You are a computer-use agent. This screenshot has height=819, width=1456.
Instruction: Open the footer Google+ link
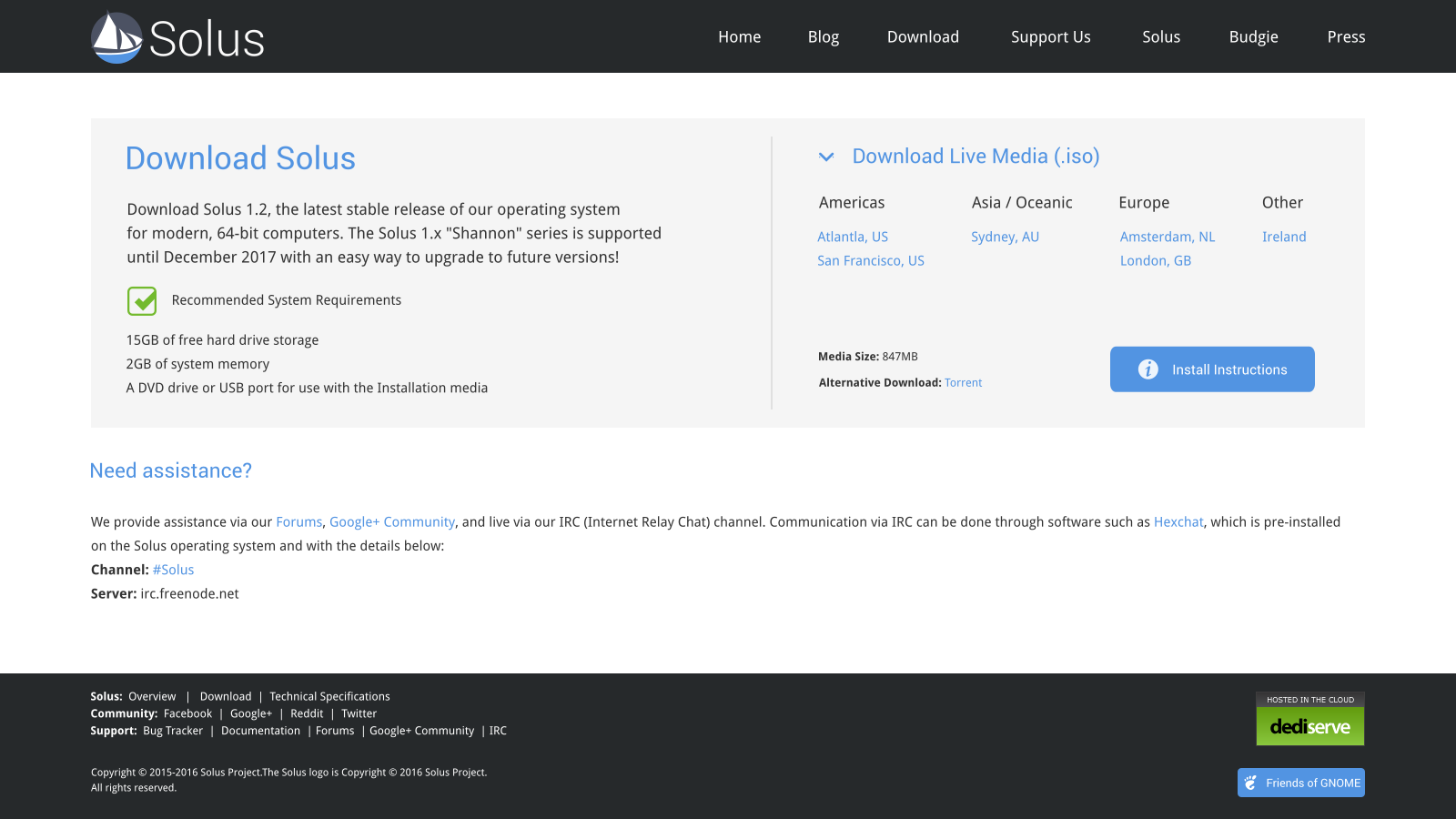(x=251, y=713)
